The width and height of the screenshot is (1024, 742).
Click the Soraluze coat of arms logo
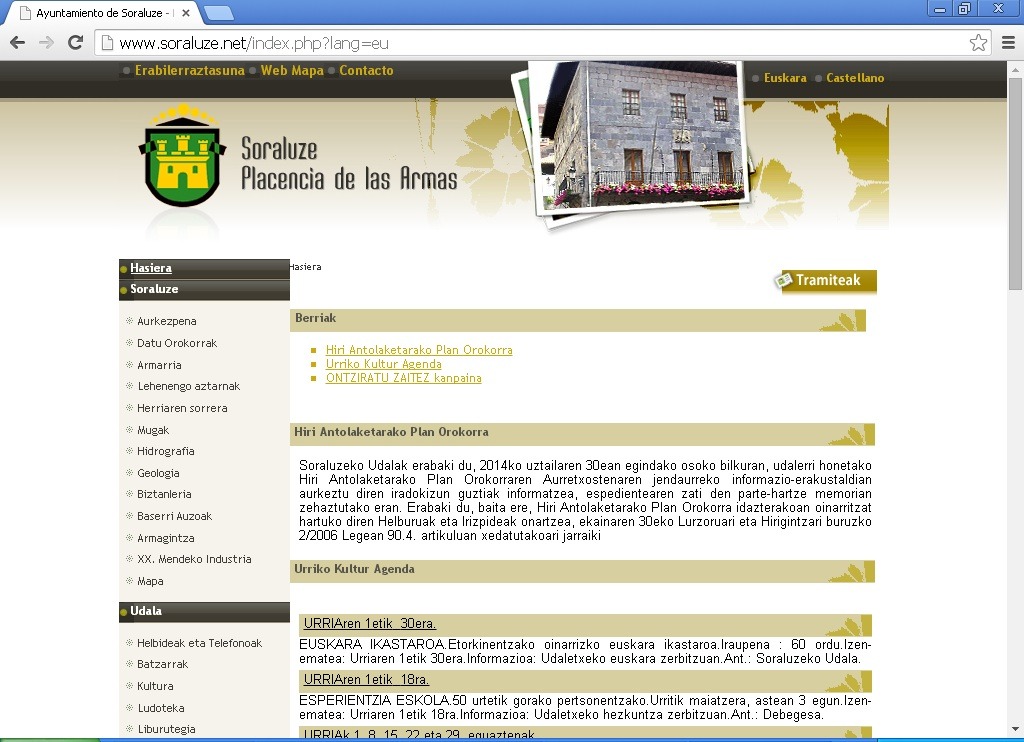(181, 163)
